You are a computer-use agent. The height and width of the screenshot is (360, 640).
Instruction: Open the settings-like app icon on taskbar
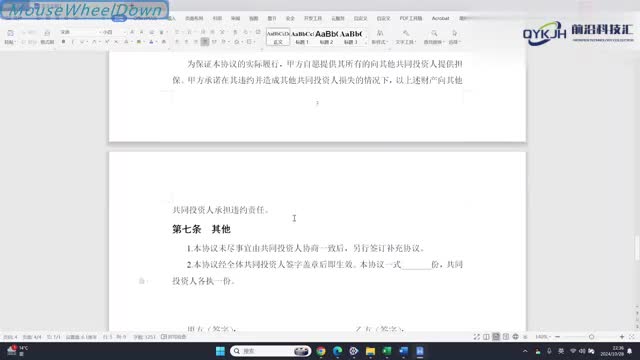(x=353, y=351)
